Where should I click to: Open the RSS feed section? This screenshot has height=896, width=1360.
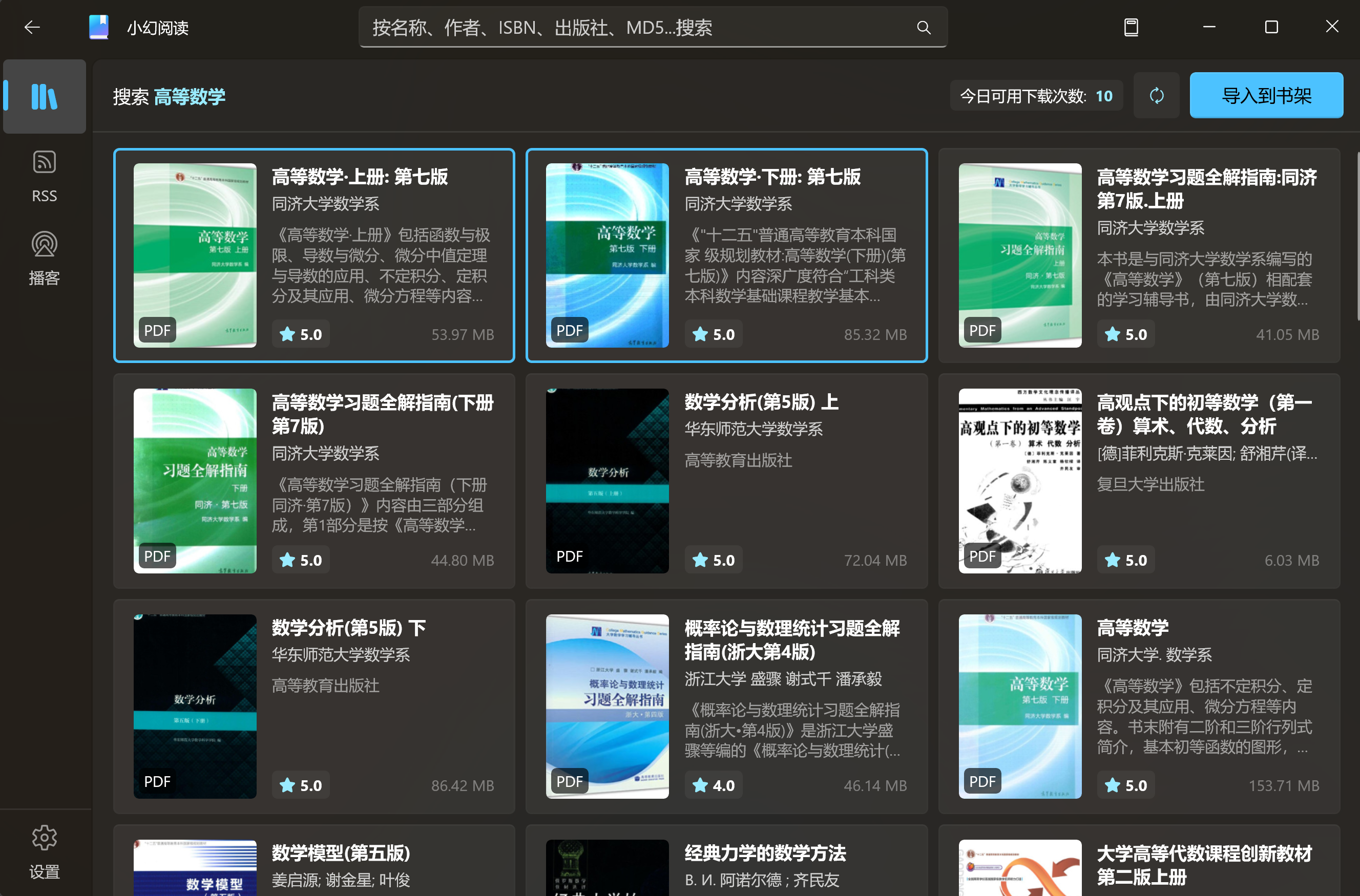coord(44,176)
